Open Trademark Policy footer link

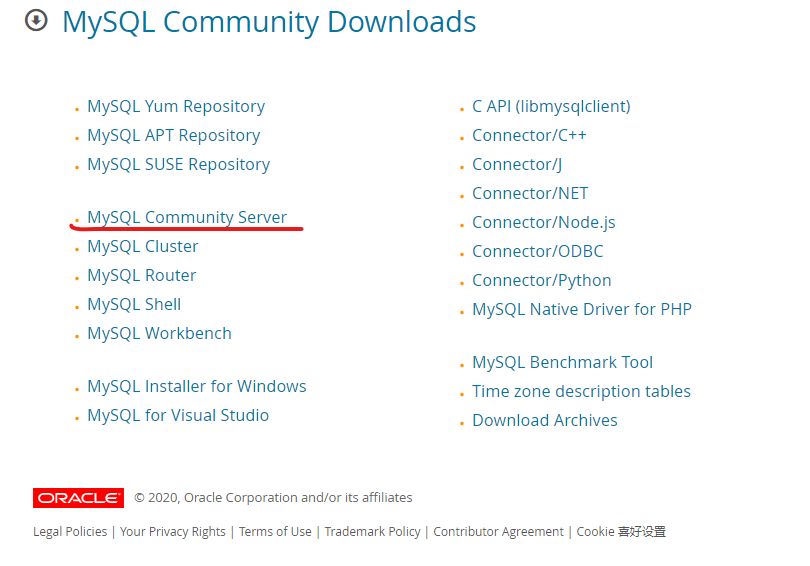372,531
